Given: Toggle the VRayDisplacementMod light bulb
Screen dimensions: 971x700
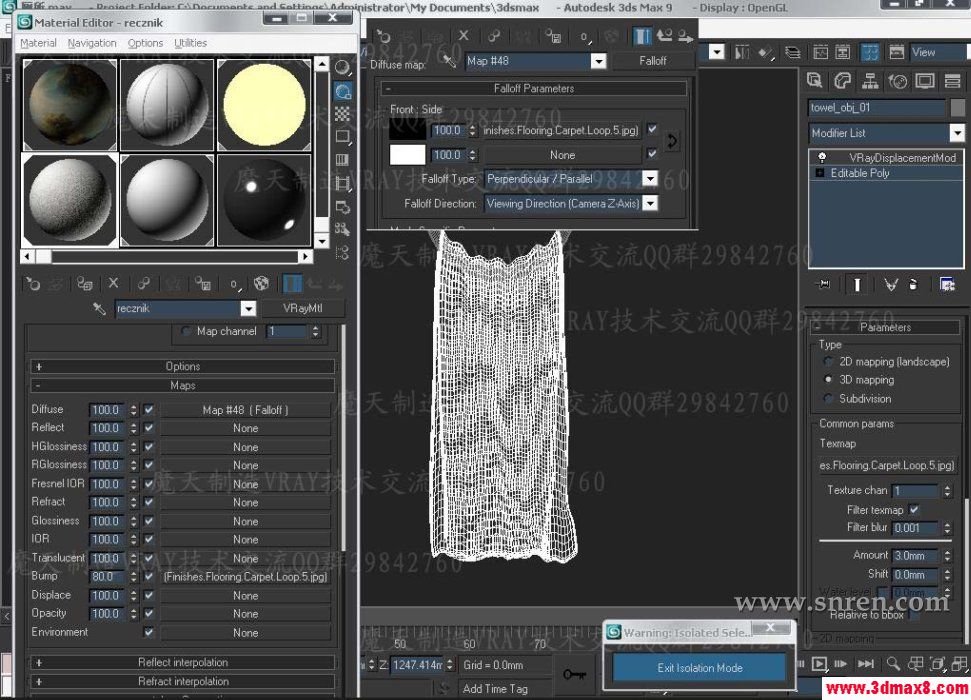Looking at the screenshot, I should click(x=821, y=157).
